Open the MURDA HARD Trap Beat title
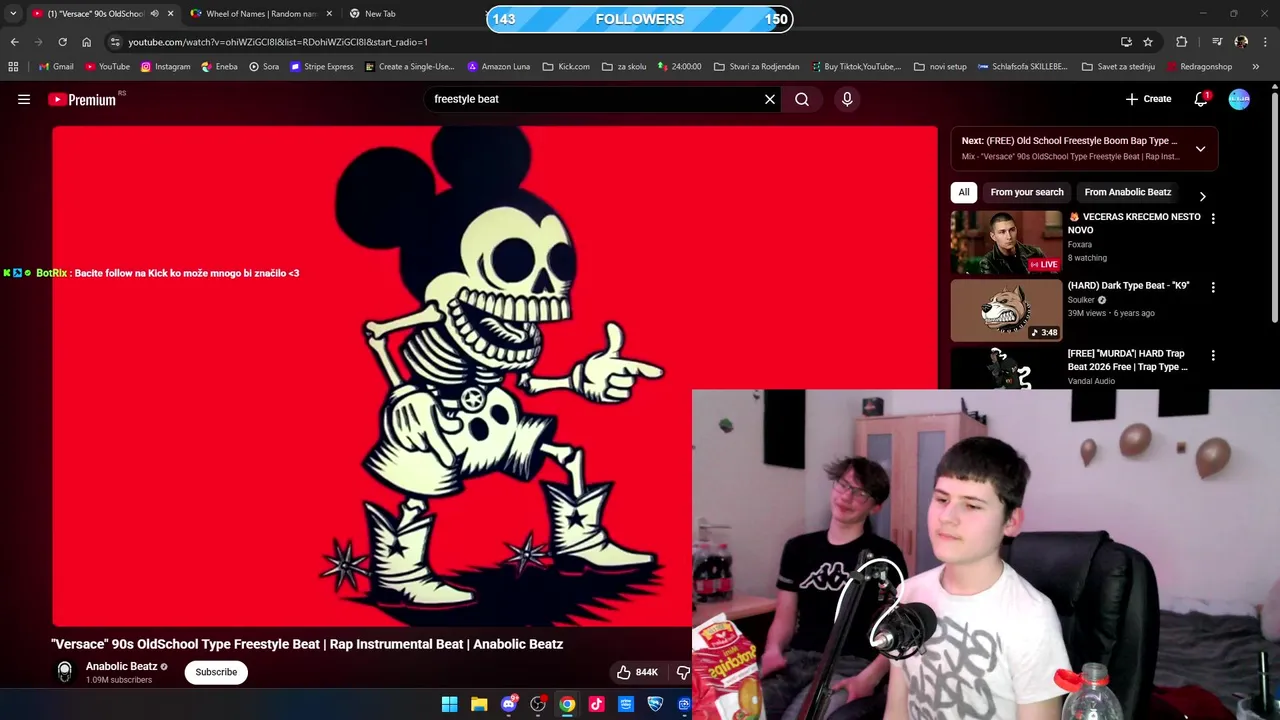The image size is (1280, 720). (1127, 360)
